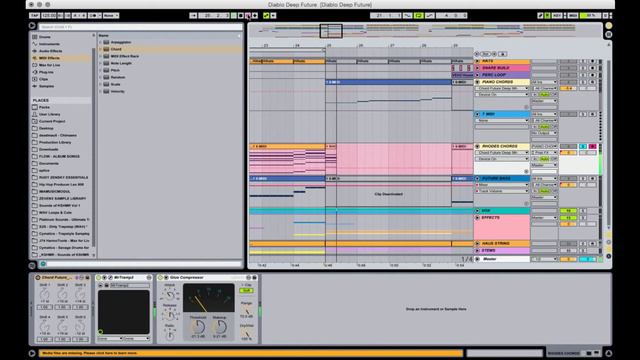
Task: Toggle arm on RHODES CHORDS track
Action: click(x=592, y=146)
